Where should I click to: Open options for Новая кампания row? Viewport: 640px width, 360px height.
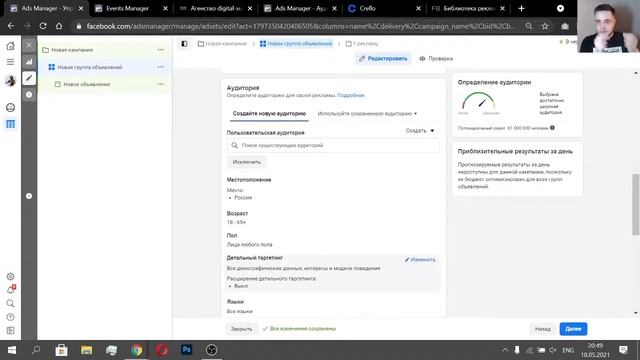[x=160, y=50]
